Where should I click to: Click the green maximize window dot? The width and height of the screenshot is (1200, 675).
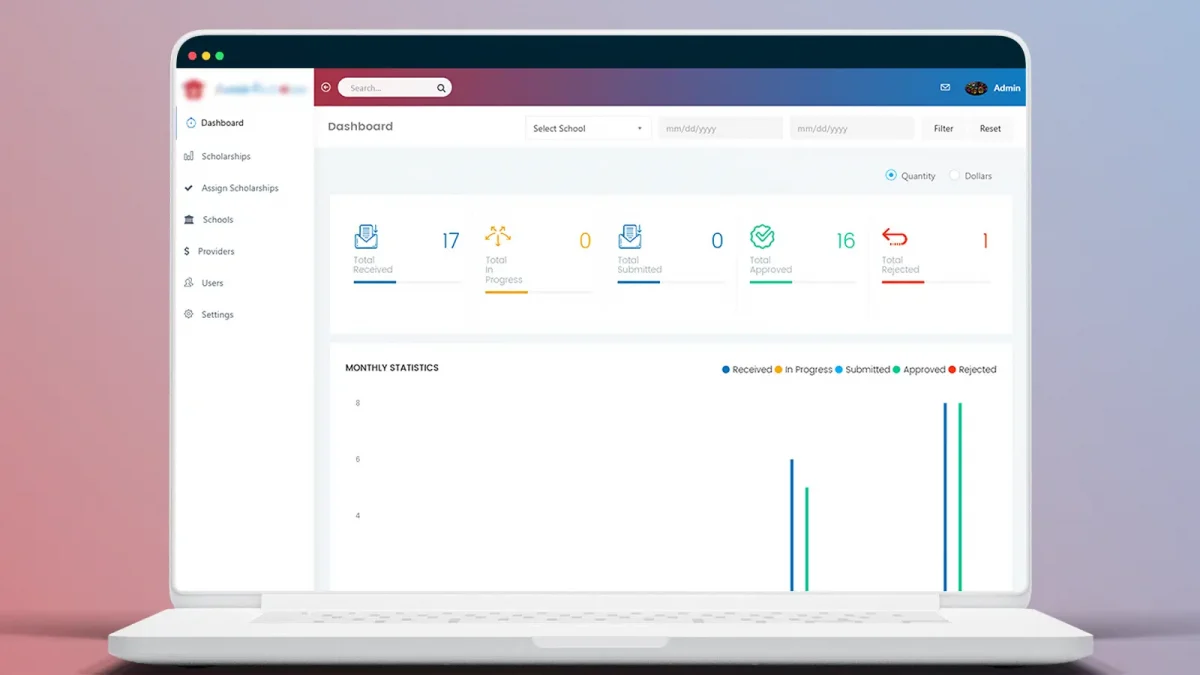pos(220,56)
